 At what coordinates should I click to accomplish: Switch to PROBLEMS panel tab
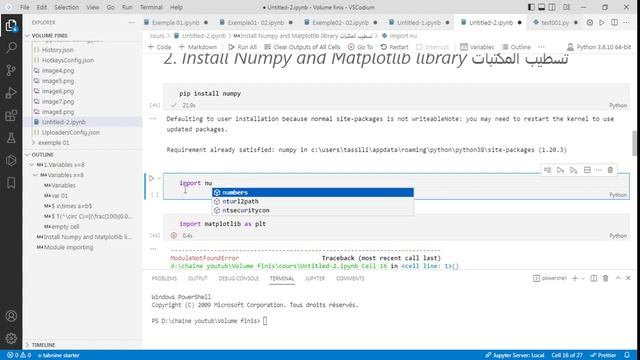click(164, 278)
